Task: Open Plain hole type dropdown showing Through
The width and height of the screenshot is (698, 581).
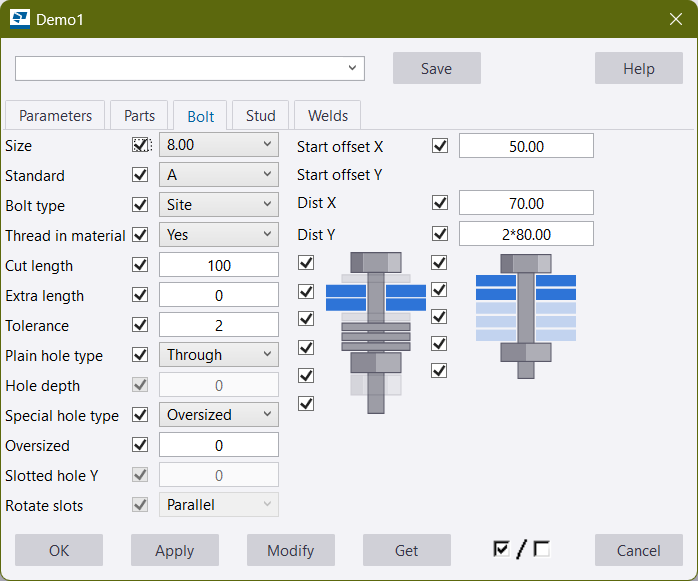Action: 219,355
